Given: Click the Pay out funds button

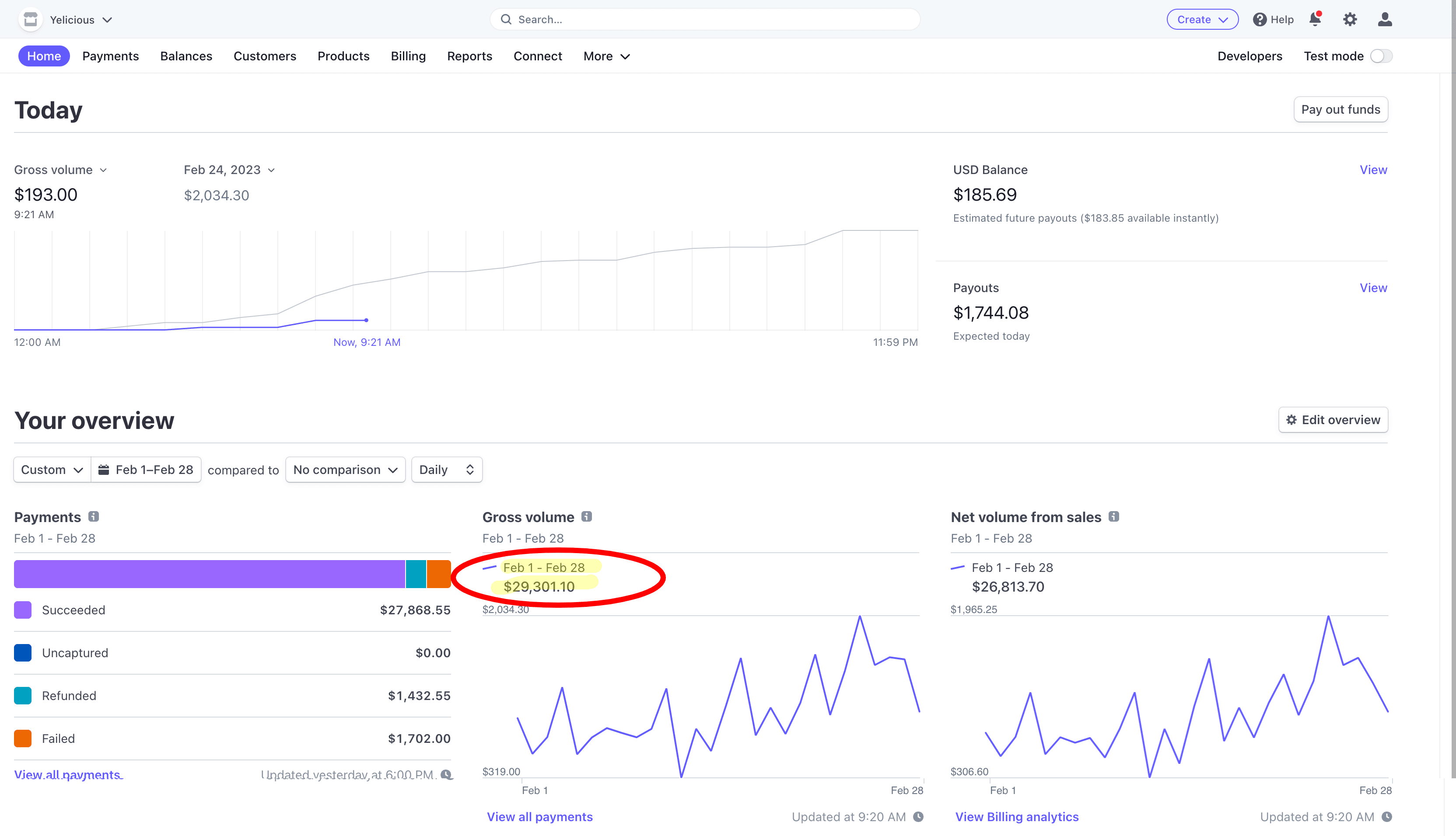Looking at the screenshot, I should (1340, 110).
